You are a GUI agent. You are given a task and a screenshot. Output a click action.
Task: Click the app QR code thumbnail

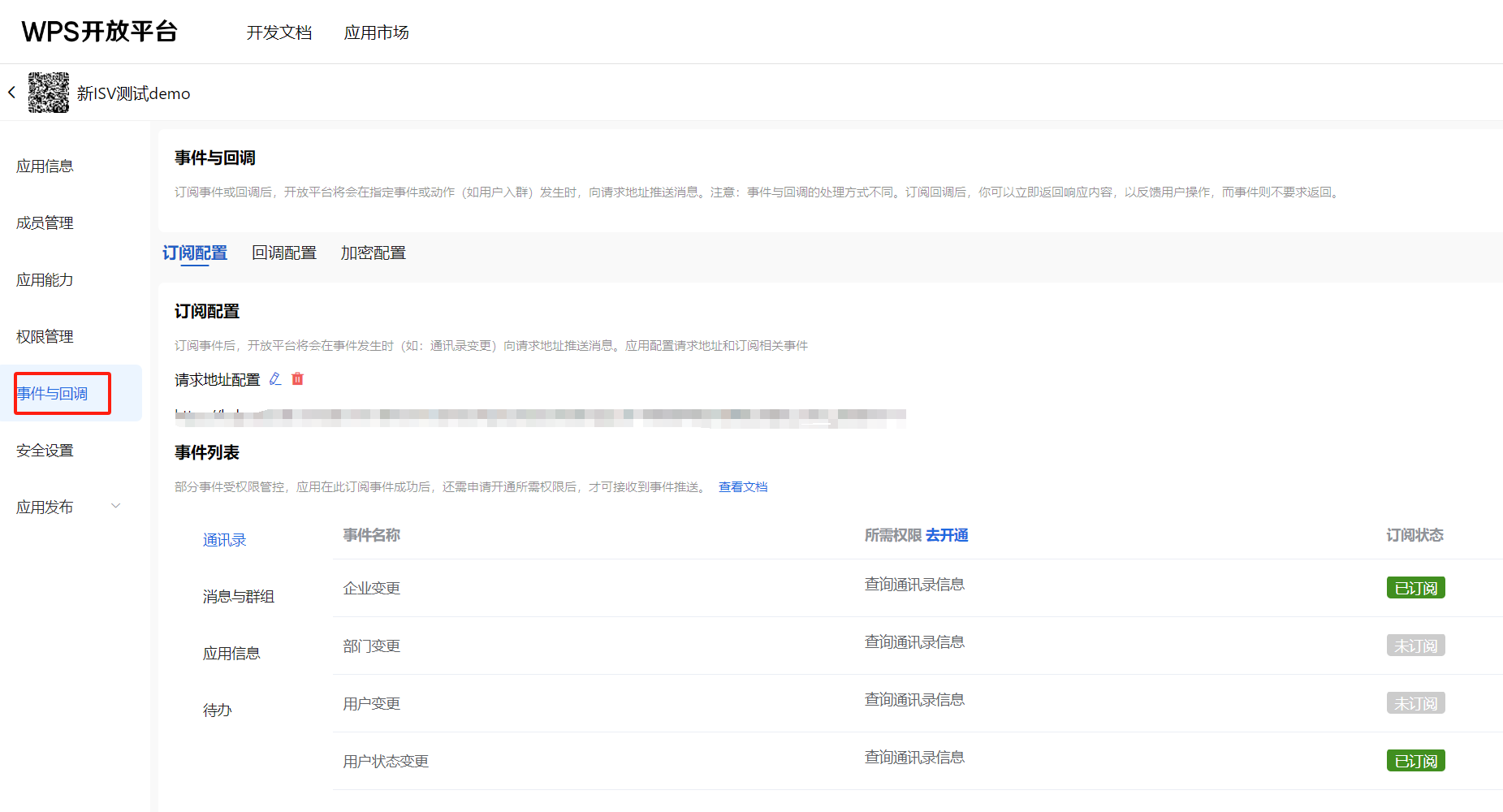click(x=49, y=93)
